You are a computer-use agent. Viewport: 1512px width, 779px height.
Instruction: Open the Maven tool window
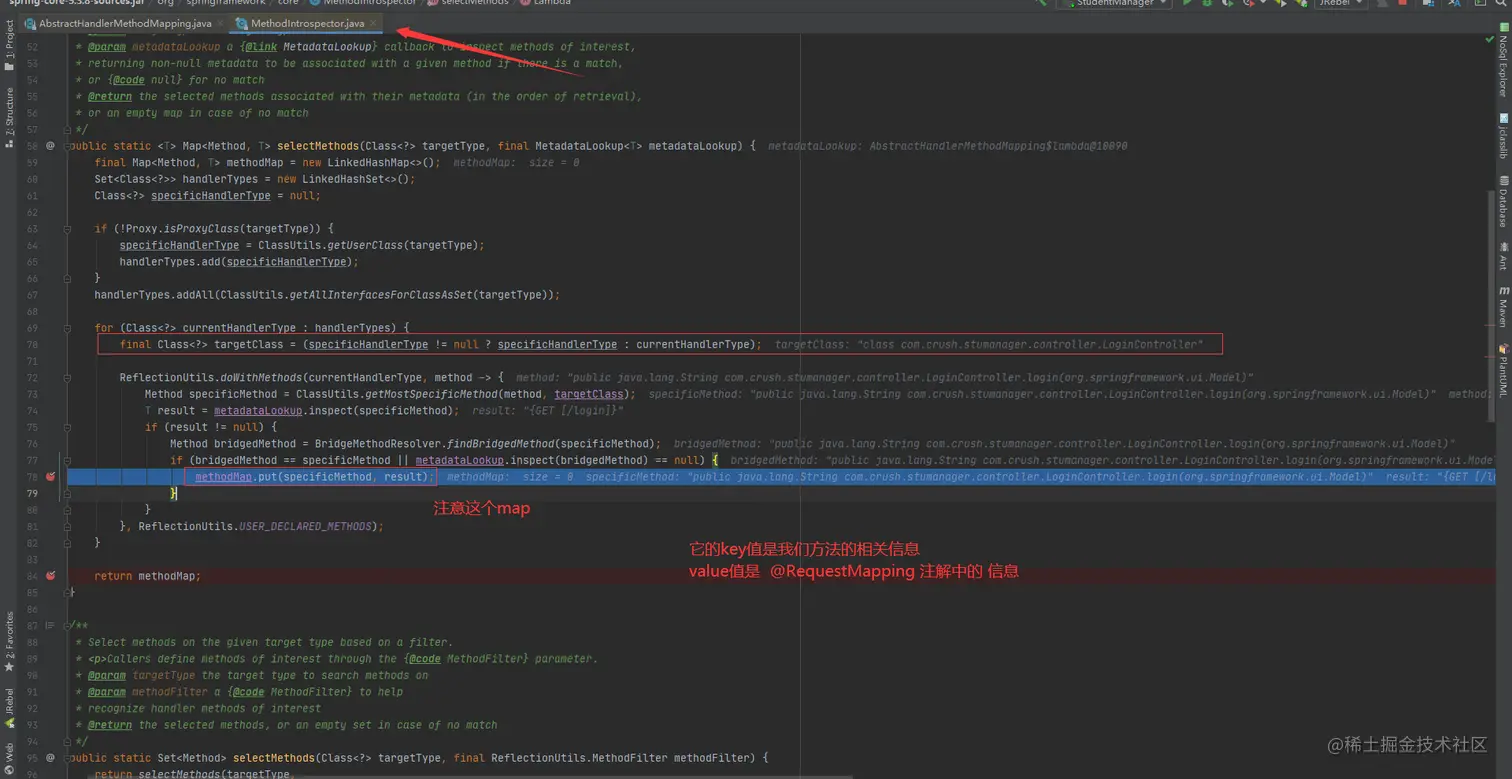[x=1502, y=307]
